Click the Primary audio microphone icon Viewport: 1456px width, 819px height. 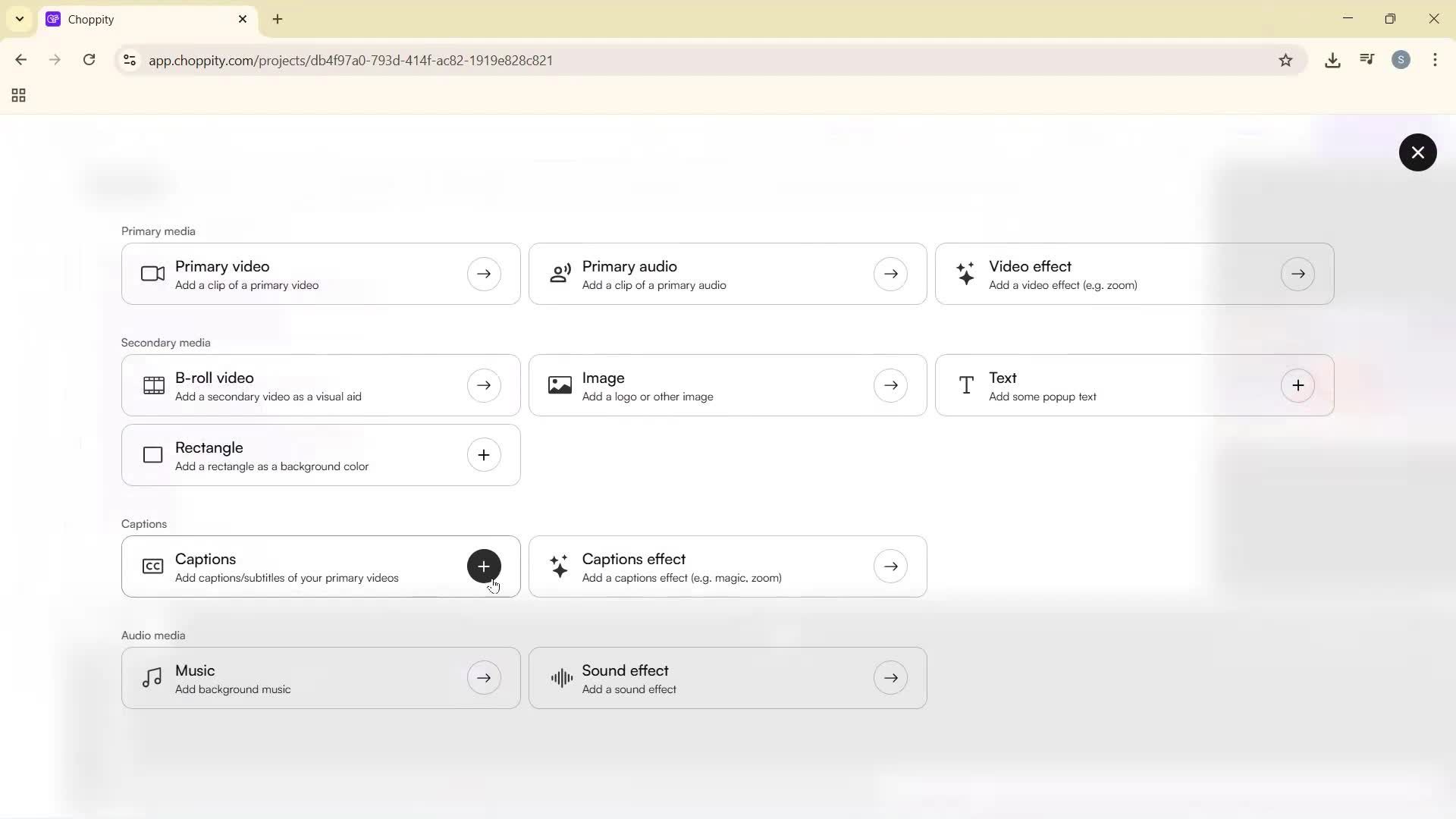(x=560, y=274)
